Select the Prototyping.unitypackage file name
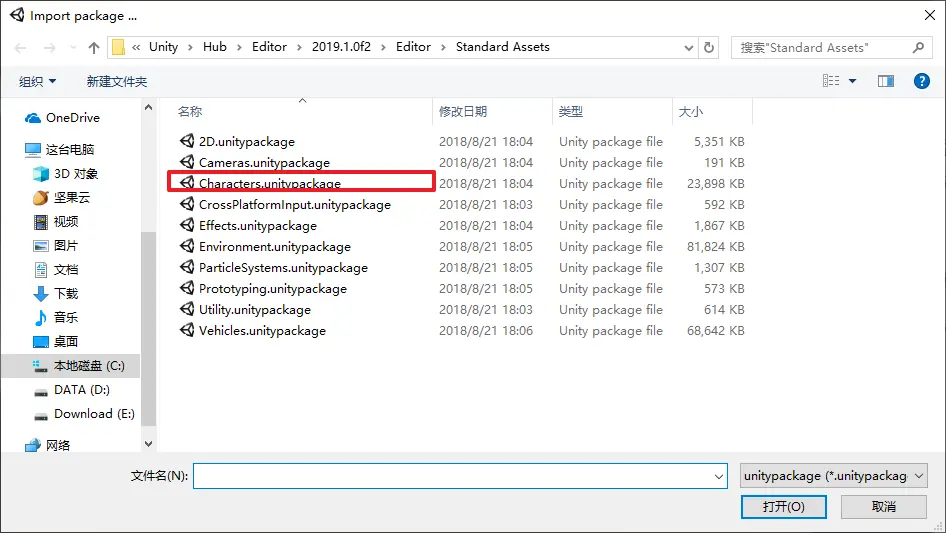946x533 pixels. coord(273,289)
